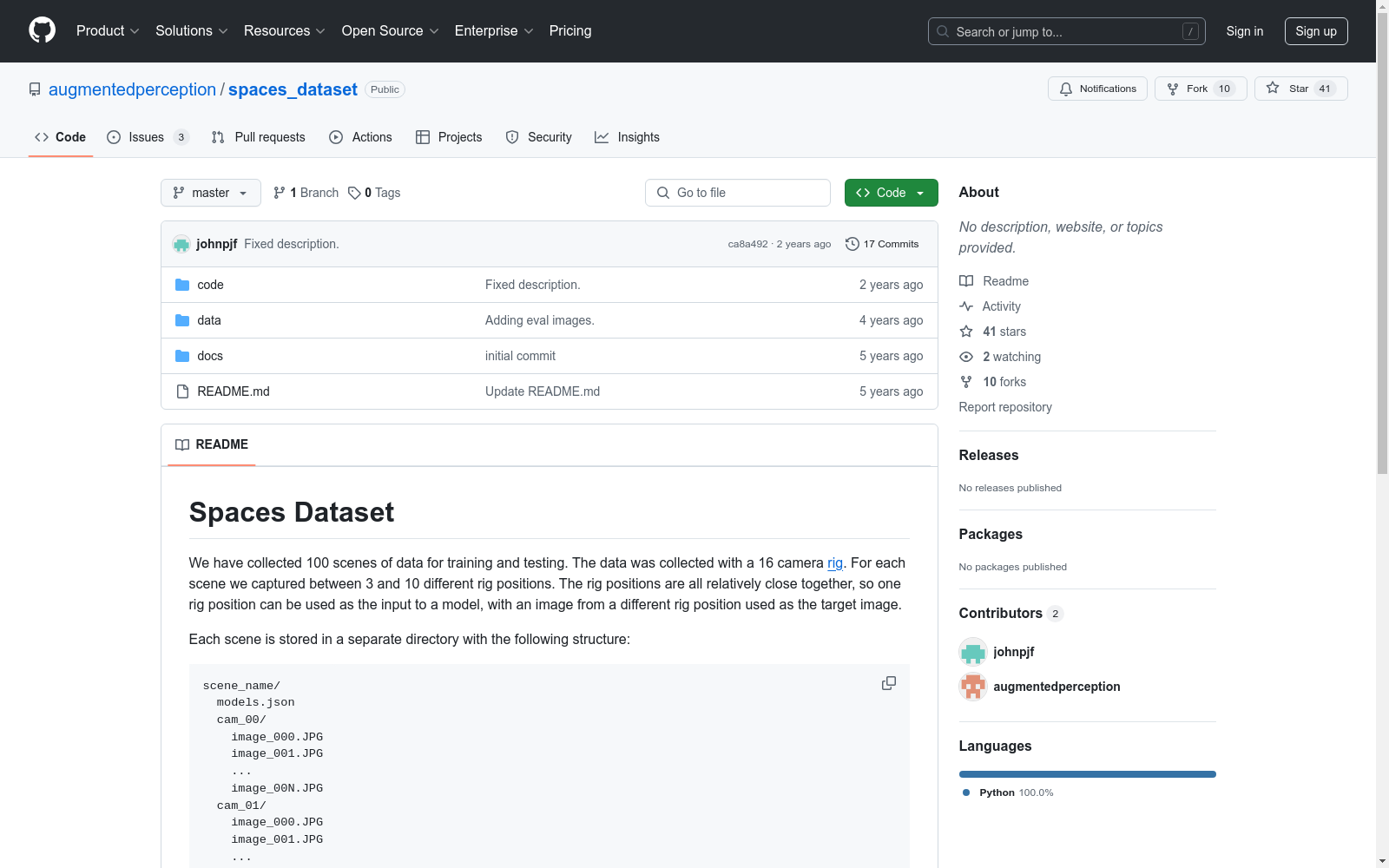Click johnpjf avatar in Contributors
This screenshot has width=1389, height=868.
tap(973, 652)
